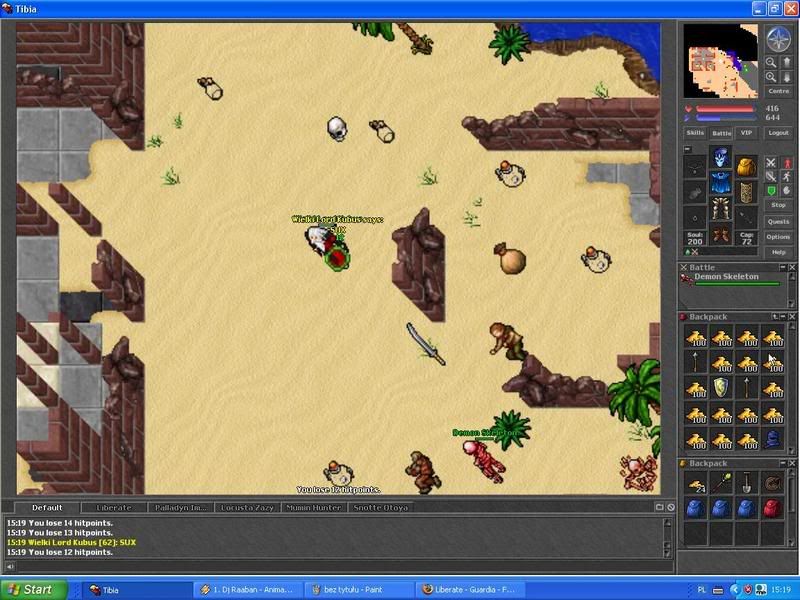Click the ignore list chat button
Image resolution: width=800 pixels, height=600 pixels.
(x=670, y=507)
